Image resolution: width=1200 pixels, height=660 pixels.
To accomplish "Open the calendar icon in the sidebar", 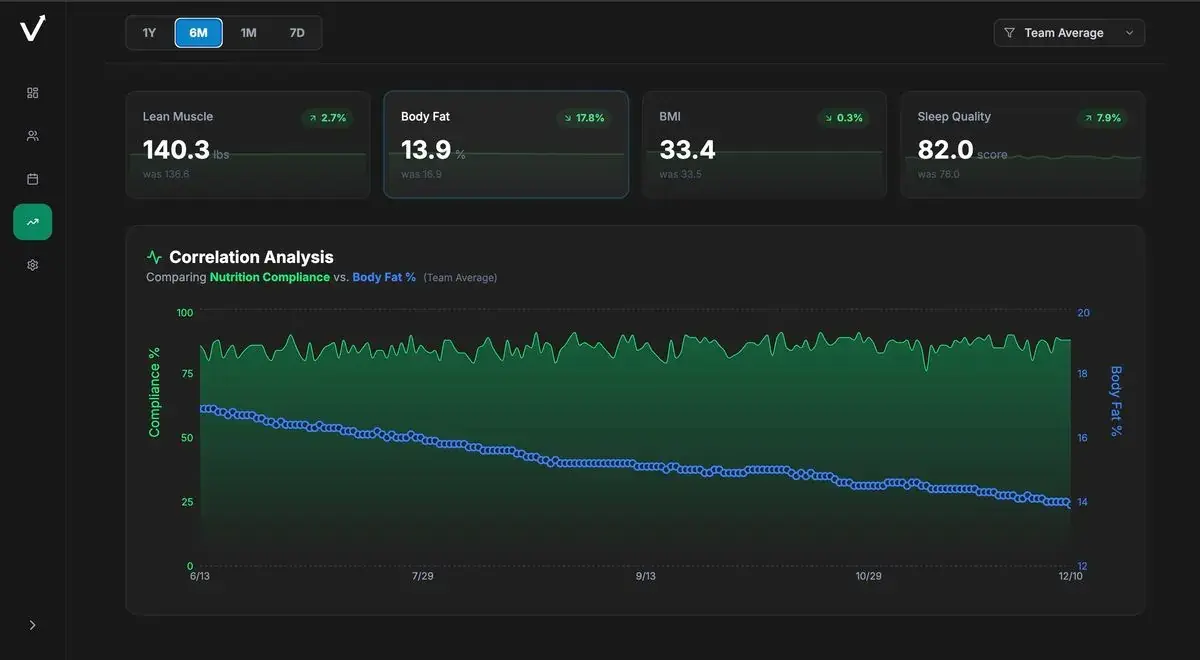I will click(x=32, y=178).
